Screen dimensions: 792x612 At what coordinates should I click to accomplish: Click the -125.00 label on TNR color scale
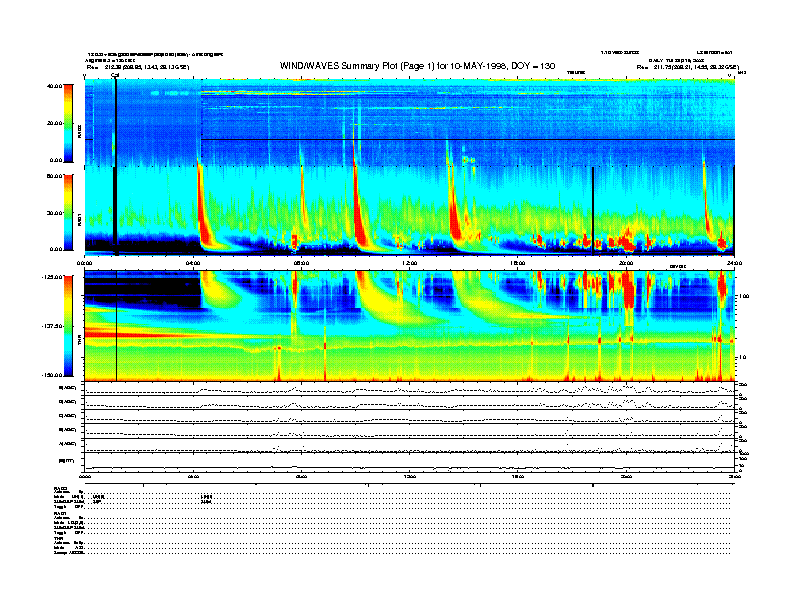(51, 277)
